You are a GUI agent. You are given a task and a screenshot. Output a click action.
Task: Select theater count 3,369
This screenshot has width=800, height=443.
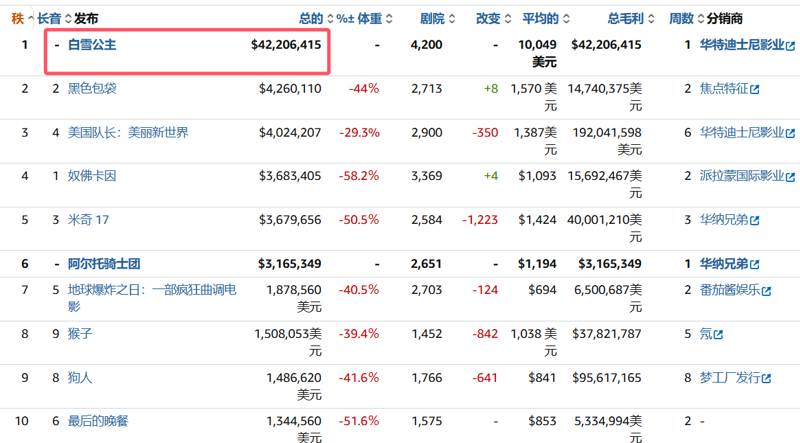(x=427, y=176)
